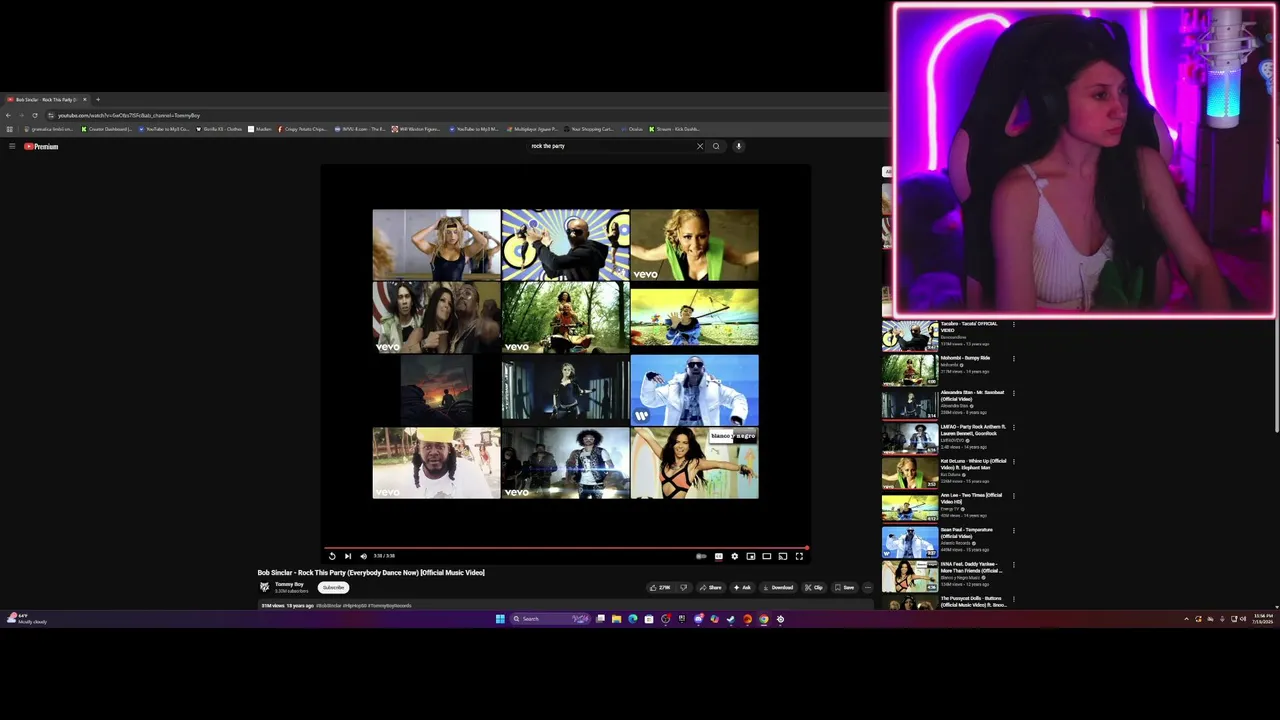Image resolution: width=1280 pixels, height=720 pixels.
Task: Open the Windows Start menu
Action: tap(500, 619)
